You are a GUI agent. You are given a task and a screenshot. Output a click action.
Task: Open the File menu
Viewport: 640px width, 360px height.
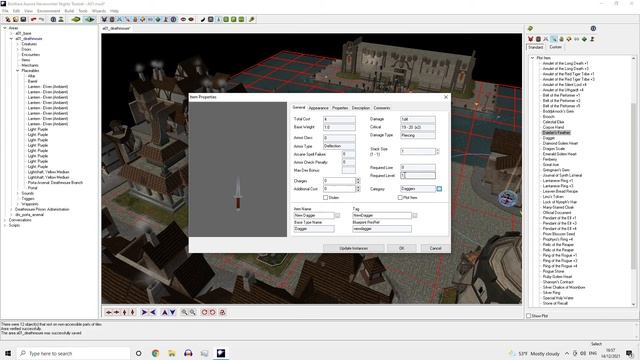5,11
